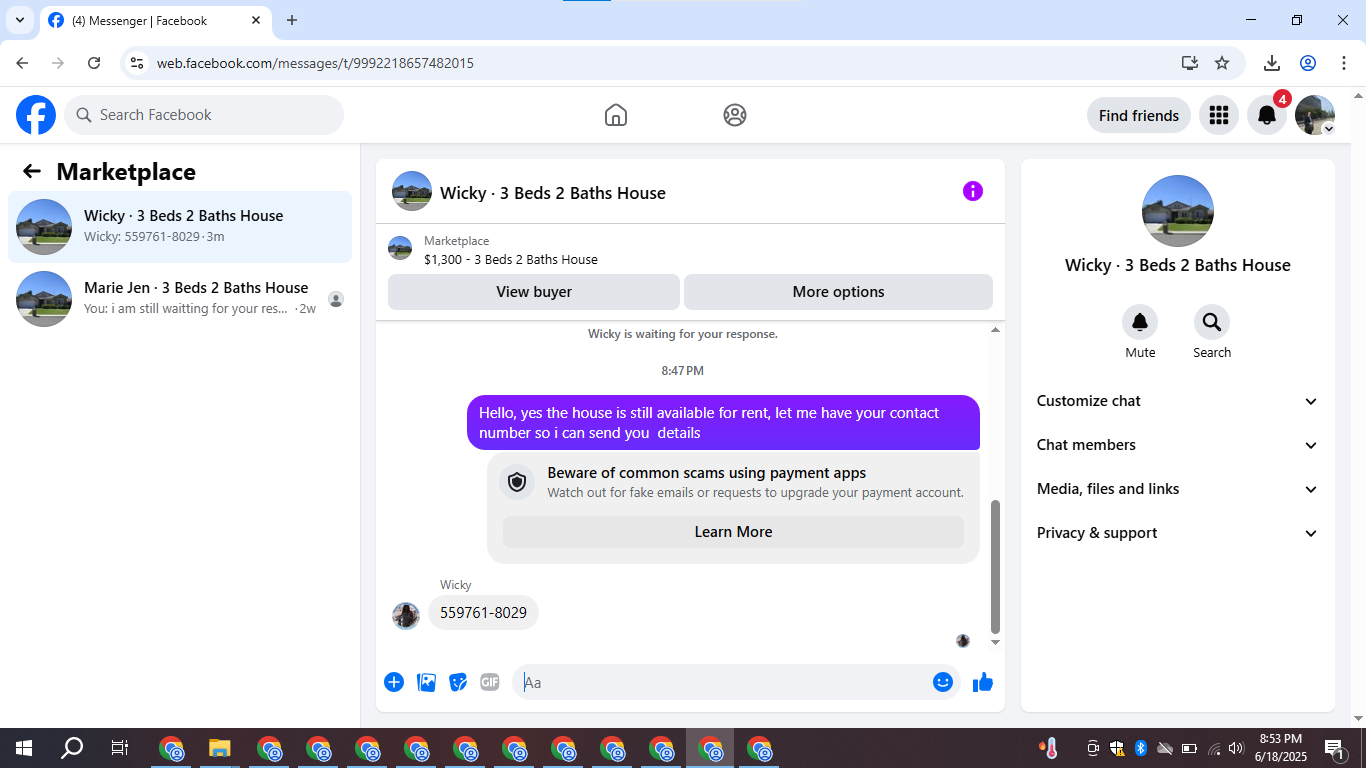Go to the Facebook Home feed icon
1366x768 pixels.
point(616,115)
